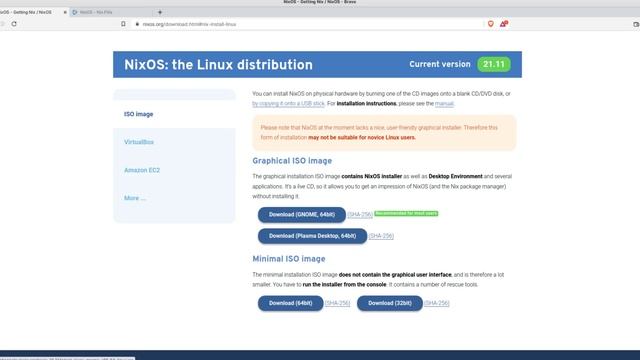Download the minimal 32bit ISO
This screenshot has height=360, width=640.
[x=390, y=303]
